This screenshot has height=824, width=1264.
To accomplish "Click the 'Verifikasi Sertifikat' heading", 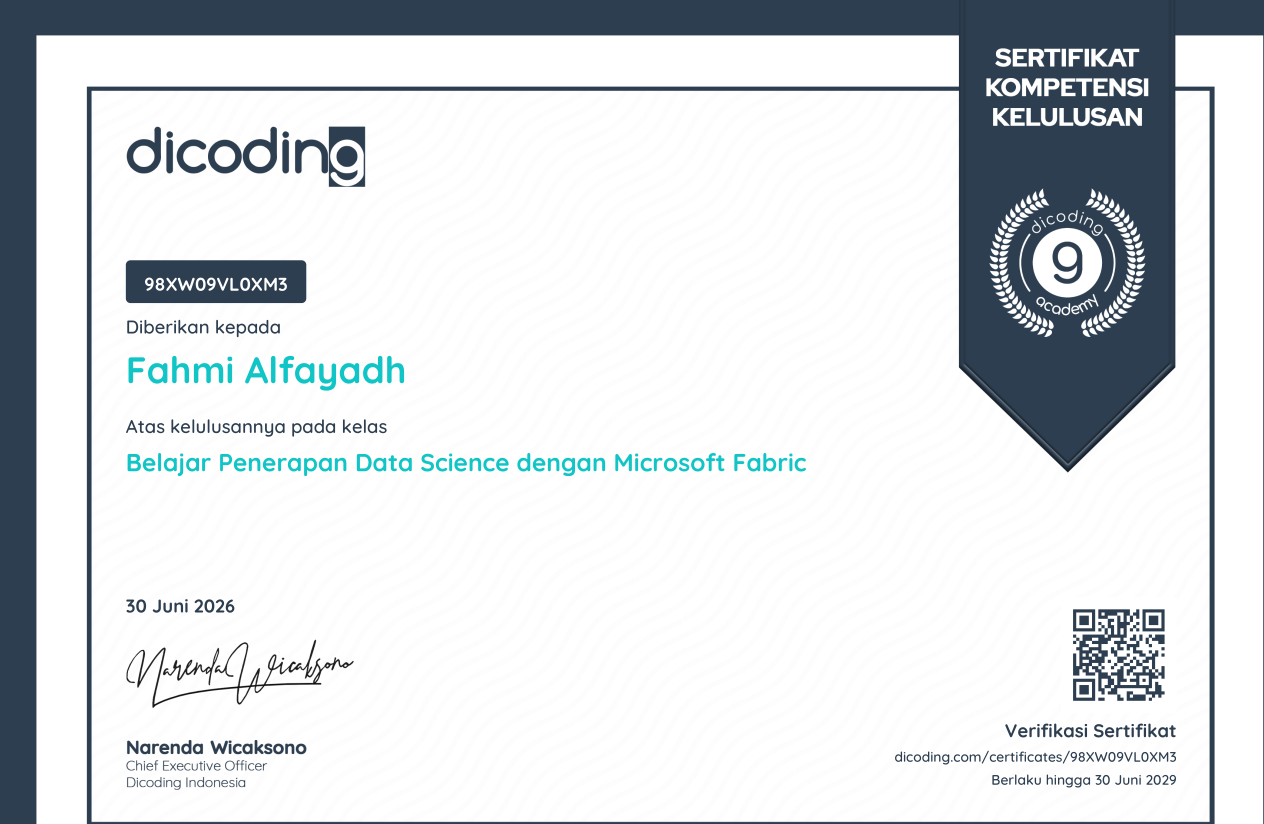I will 1090,731.
